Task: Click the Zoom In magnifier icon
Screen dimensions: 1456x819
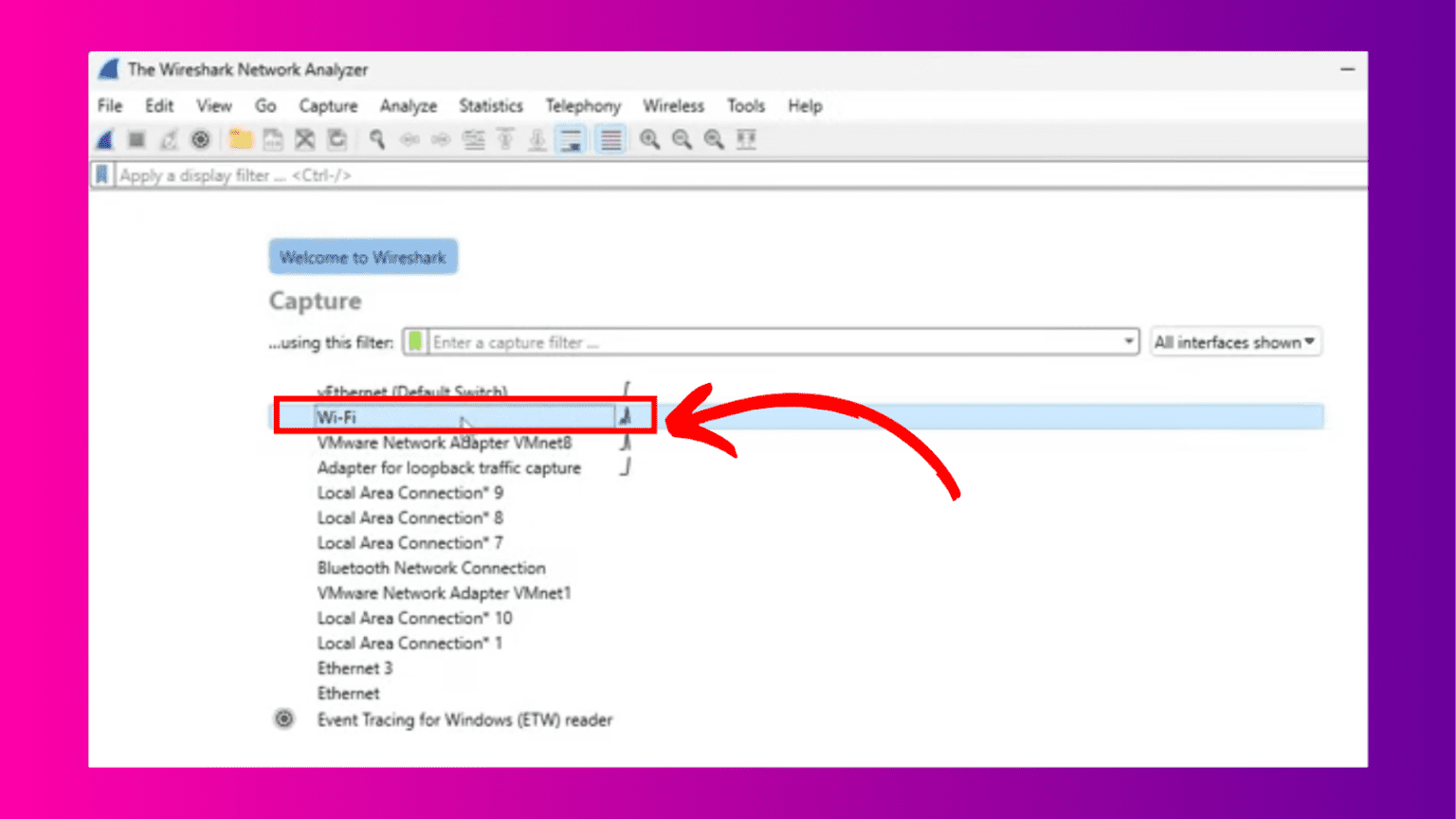Action: tap(649, 139)
